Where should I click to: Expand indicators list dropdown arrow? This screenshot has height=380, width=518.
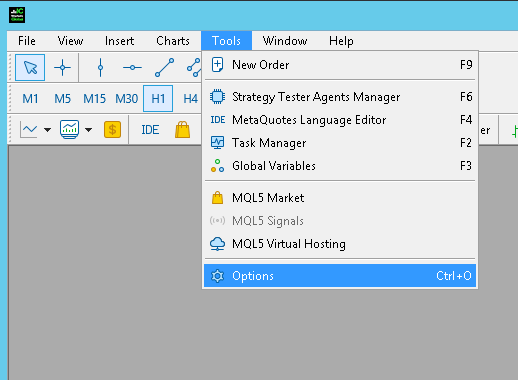(x=88, y=130)
